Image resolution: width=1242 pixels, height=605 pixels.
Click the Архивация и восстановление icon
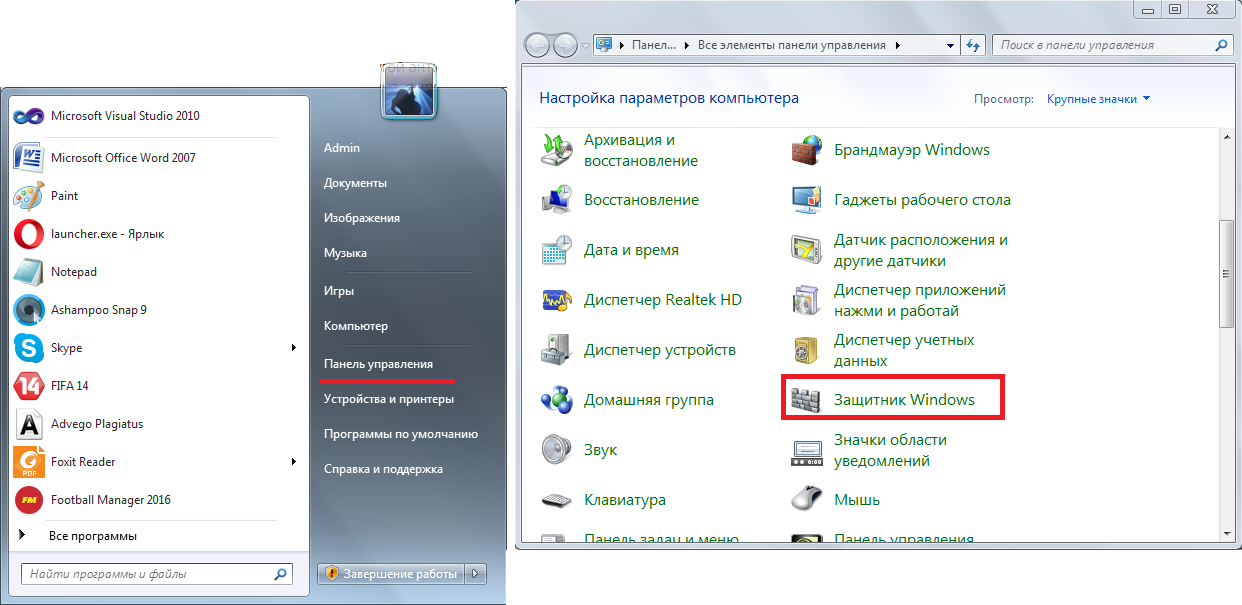coord(557,150)
